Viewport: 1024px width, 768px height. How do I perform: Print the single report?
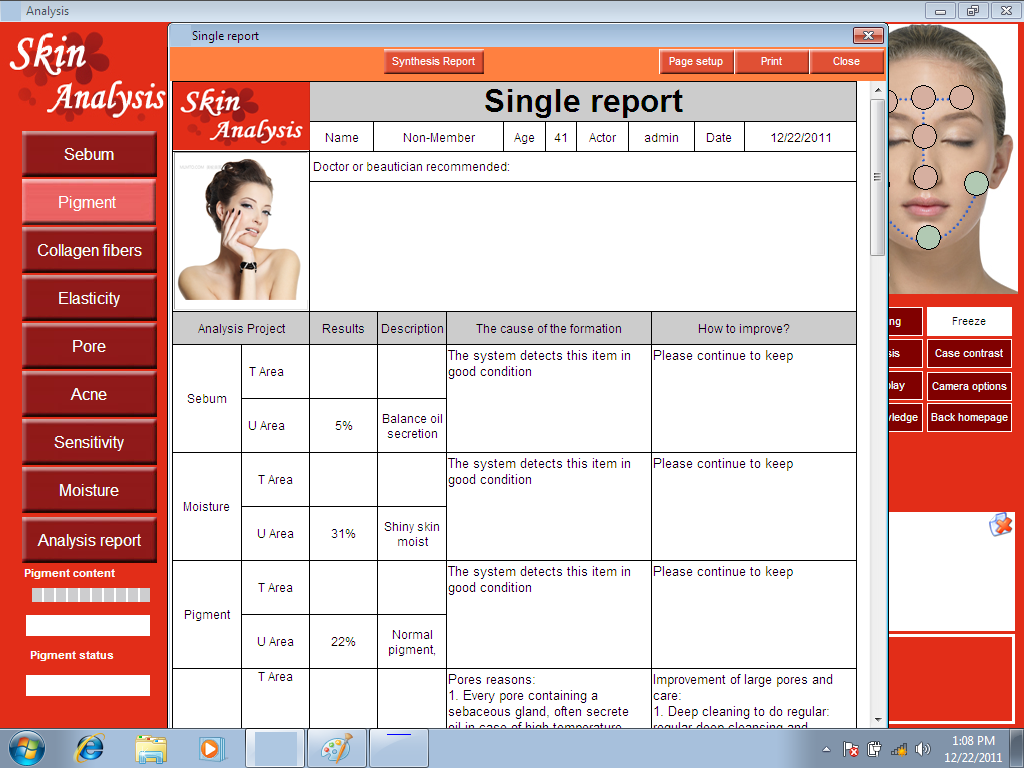(771, 62)
